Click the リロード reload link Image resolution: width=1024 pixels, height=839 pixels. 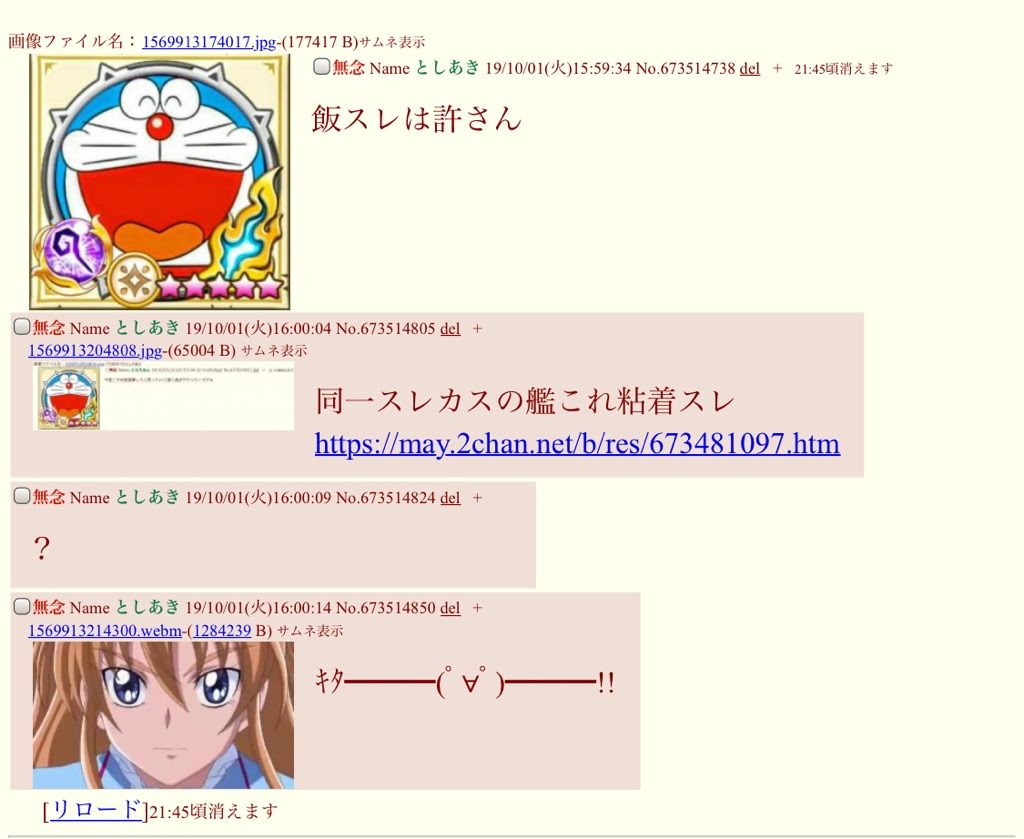96,810
